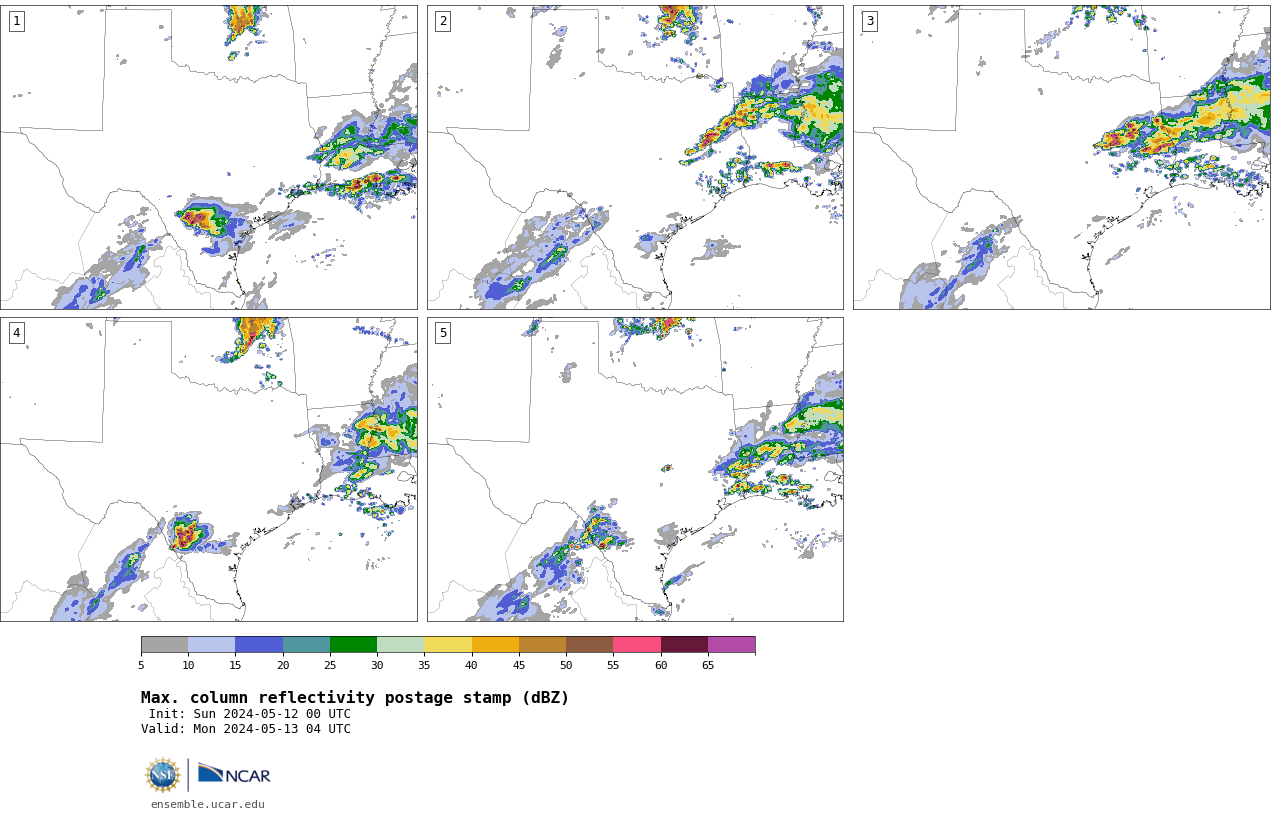The height and width of the screenshot is (815, 1280).
Task: Select the pink 55-60 dBZ swatch
Action: [x=637, y=644]
